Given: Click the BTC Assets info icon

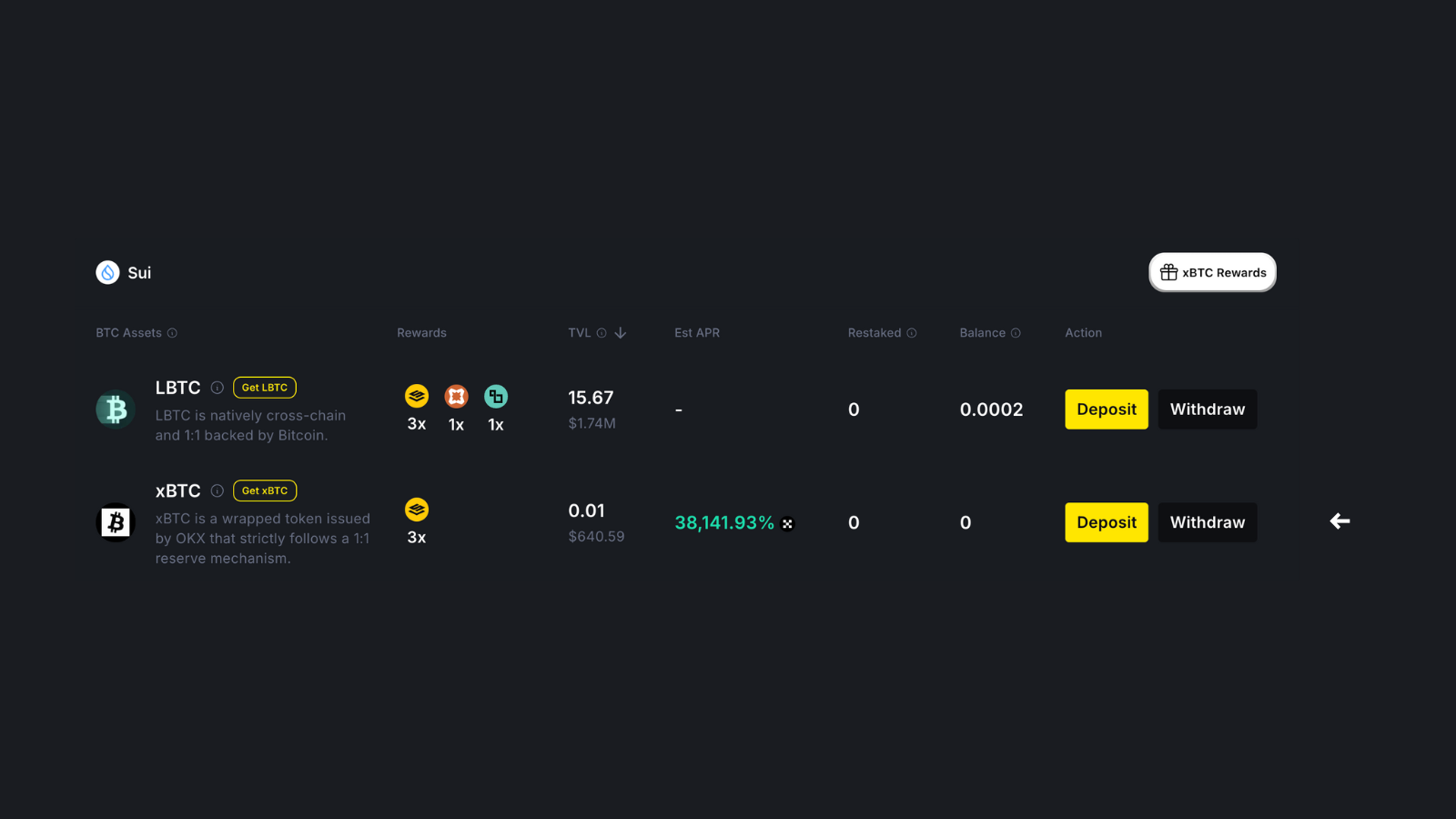Looking at the screenshot, I should tap(172, 333).
